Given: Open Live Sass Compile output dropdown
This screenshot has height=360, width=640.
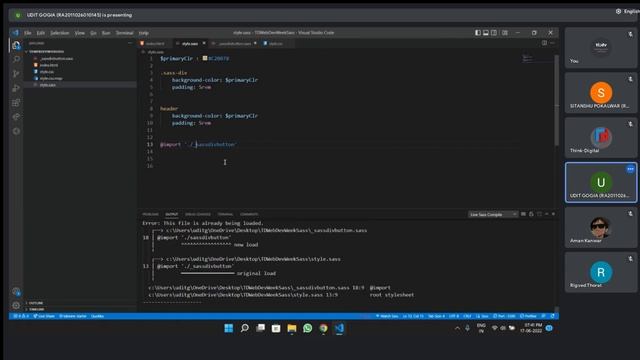Looking at the screenshot, I should [x=493, y=214].
